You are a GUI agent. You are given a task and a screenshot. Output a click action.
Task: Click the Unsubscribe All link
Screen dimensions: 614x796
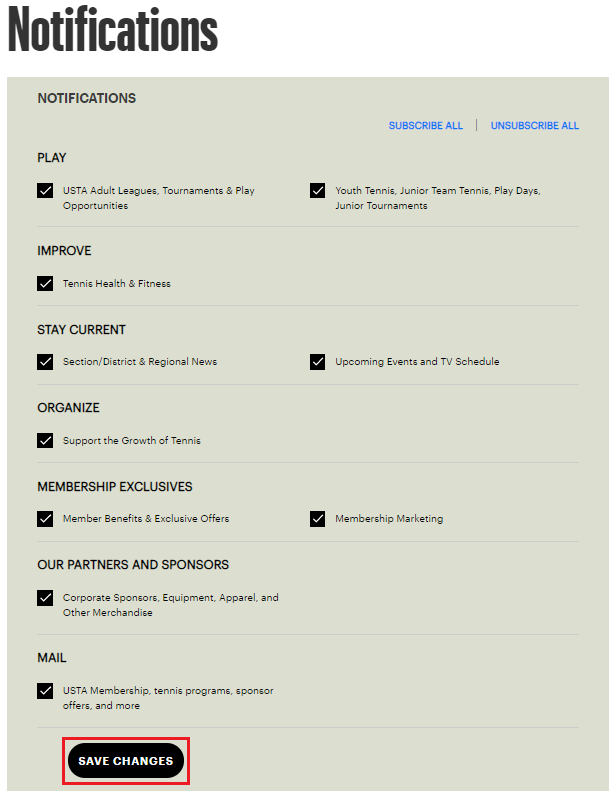coord(534,125)
